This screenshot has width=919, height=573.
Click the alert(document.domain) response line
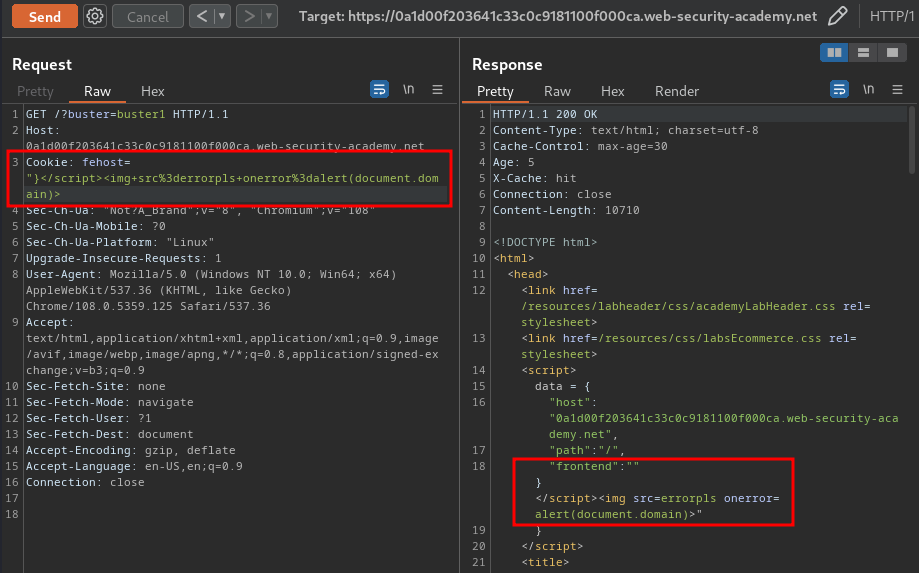pyautogui.click(x=618, y=514)
